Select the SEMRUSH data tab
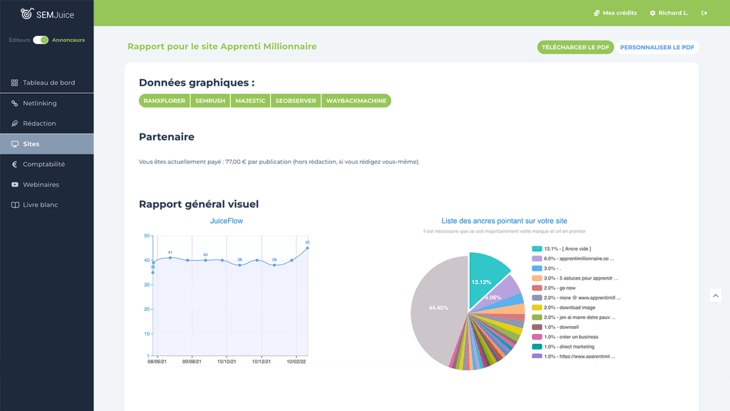This screenshot has width=730, height=411. coord(210,101)
